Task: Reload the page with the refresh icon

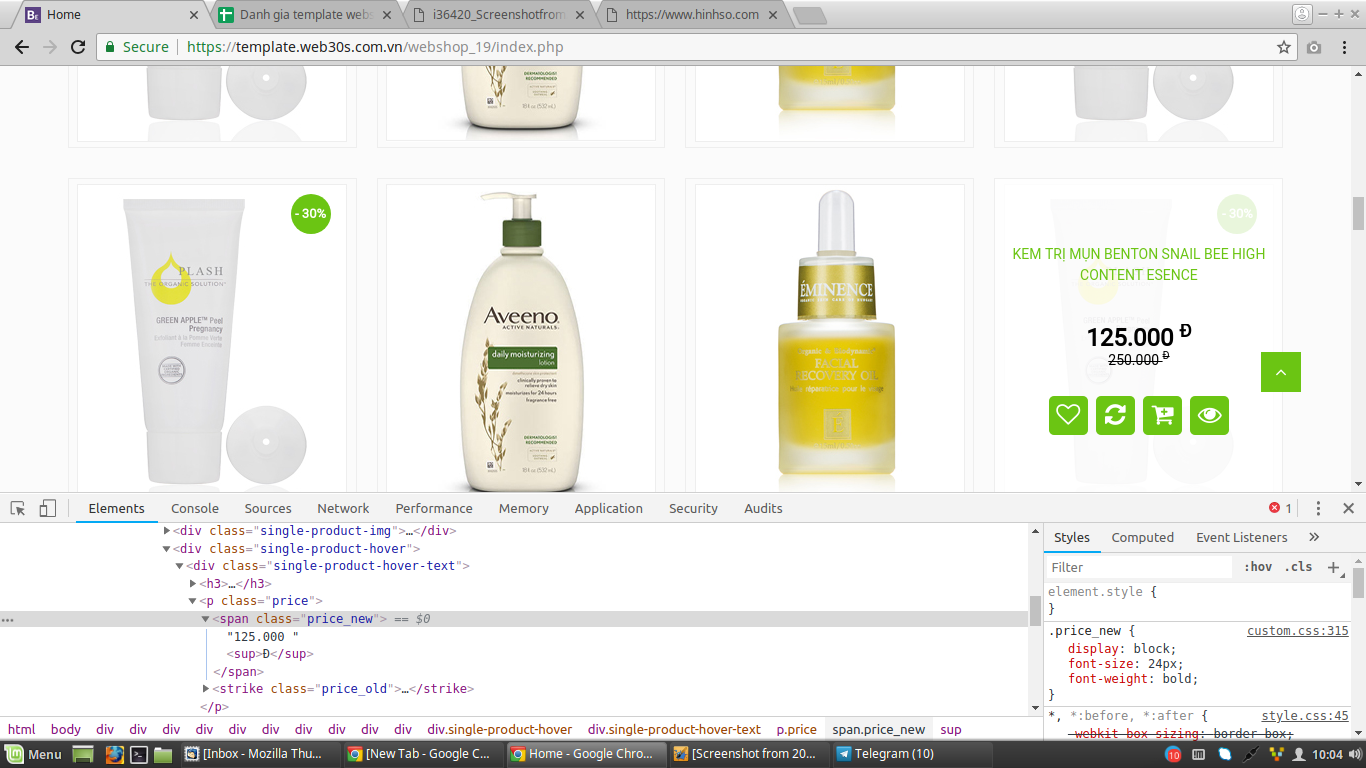Action: [x=78, y=47]
